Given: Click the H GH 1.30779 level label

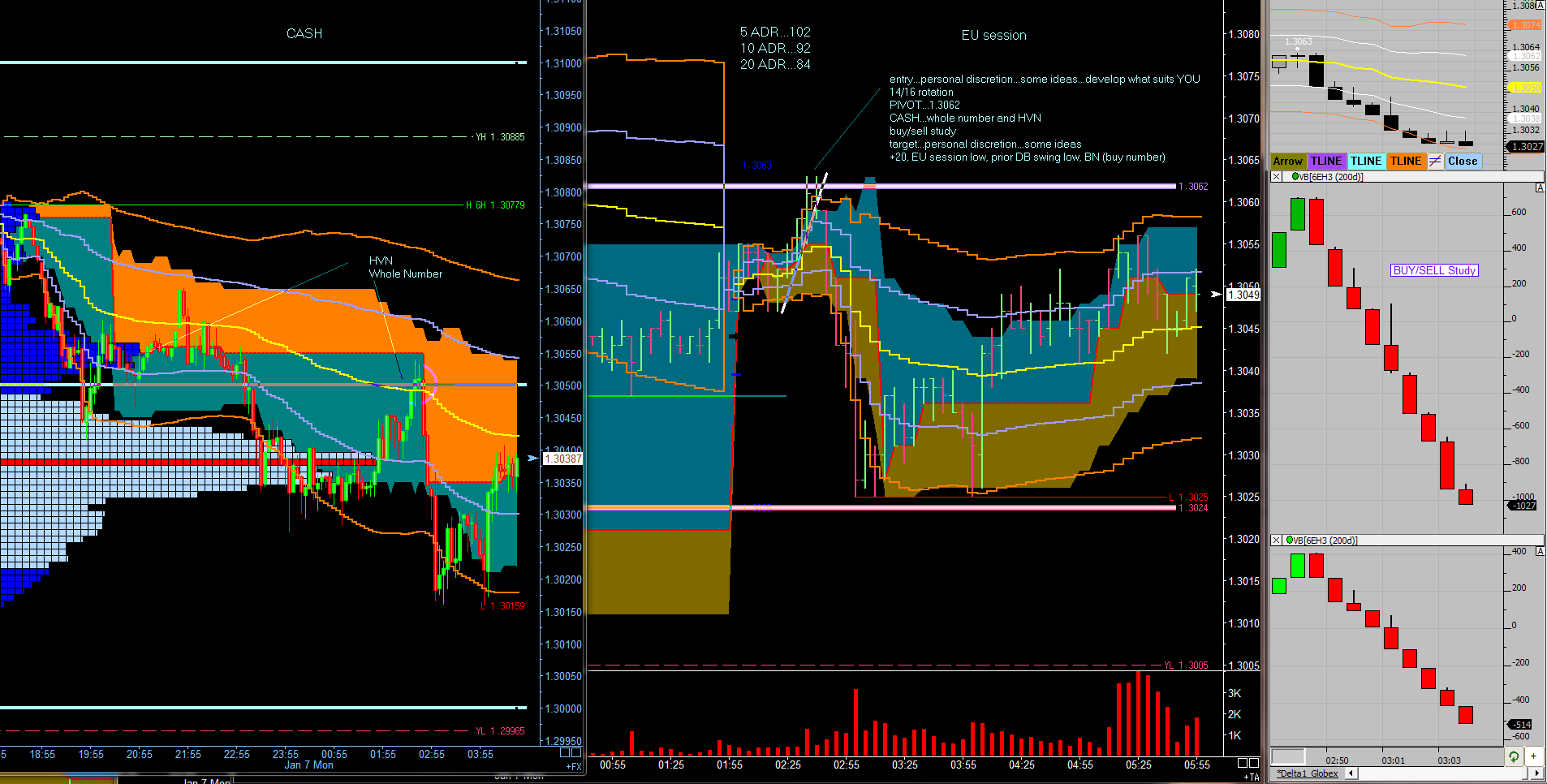Looking at the screenshot, I should (x=495, y=205).
